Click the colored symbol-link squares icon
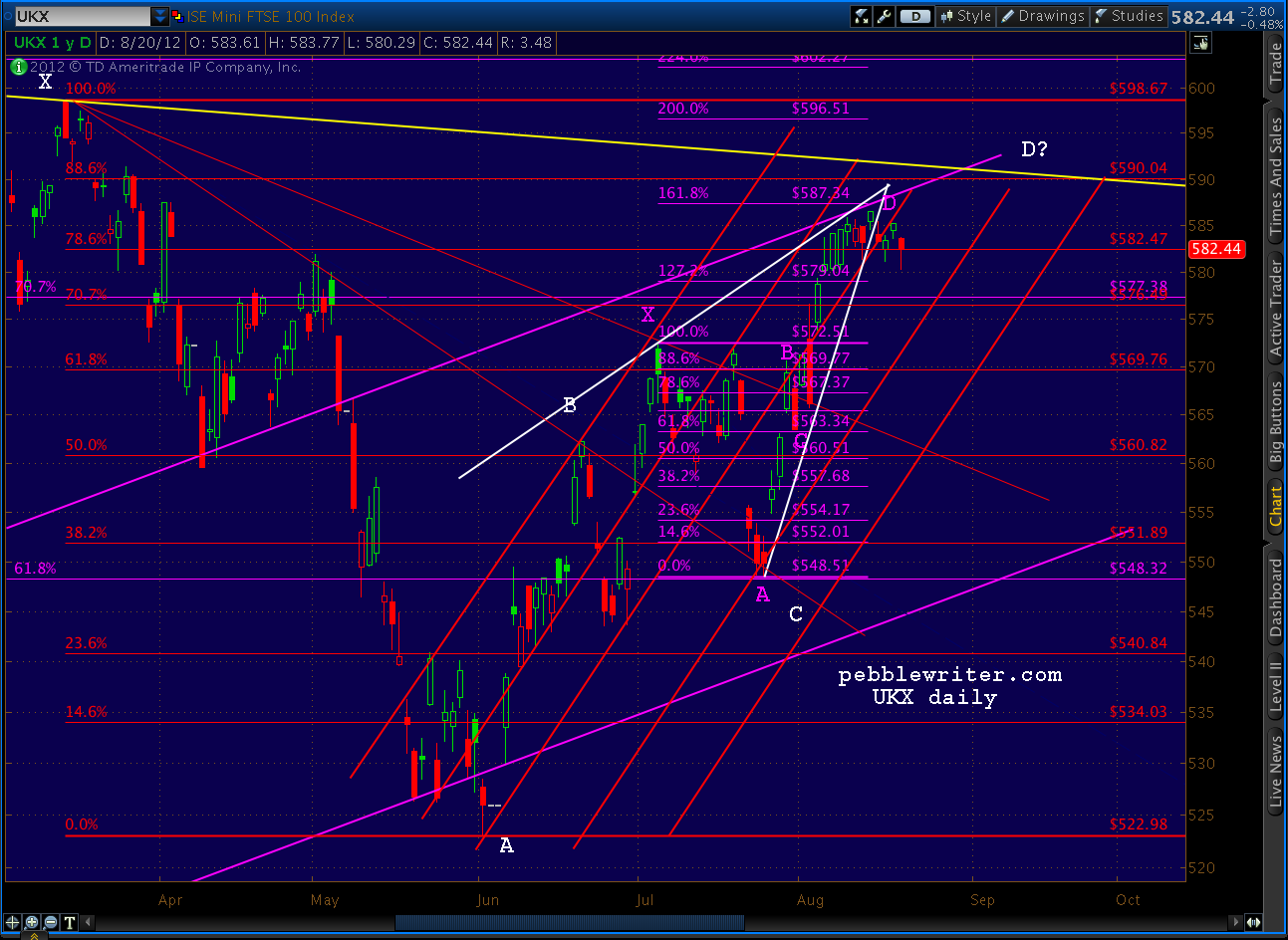The image size is (1288, 940). 177,16
